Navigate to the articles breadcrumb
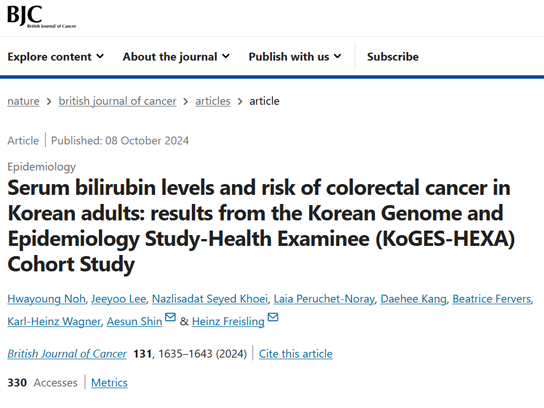Image resolution: width=544 pixels, height=408 pixels. click(213, 101)
